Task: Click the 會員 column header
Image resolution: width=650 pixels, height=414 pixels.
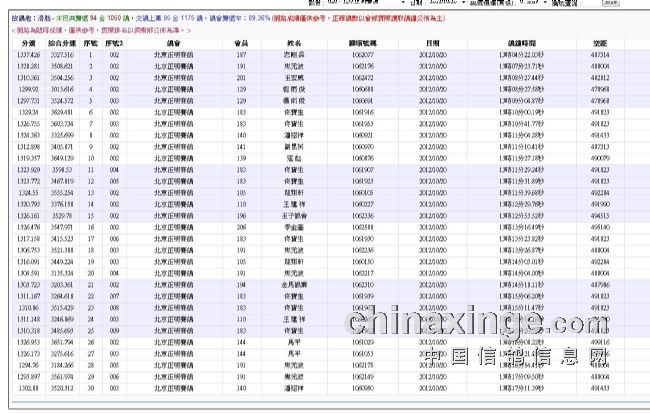Action: pos(241,45)
